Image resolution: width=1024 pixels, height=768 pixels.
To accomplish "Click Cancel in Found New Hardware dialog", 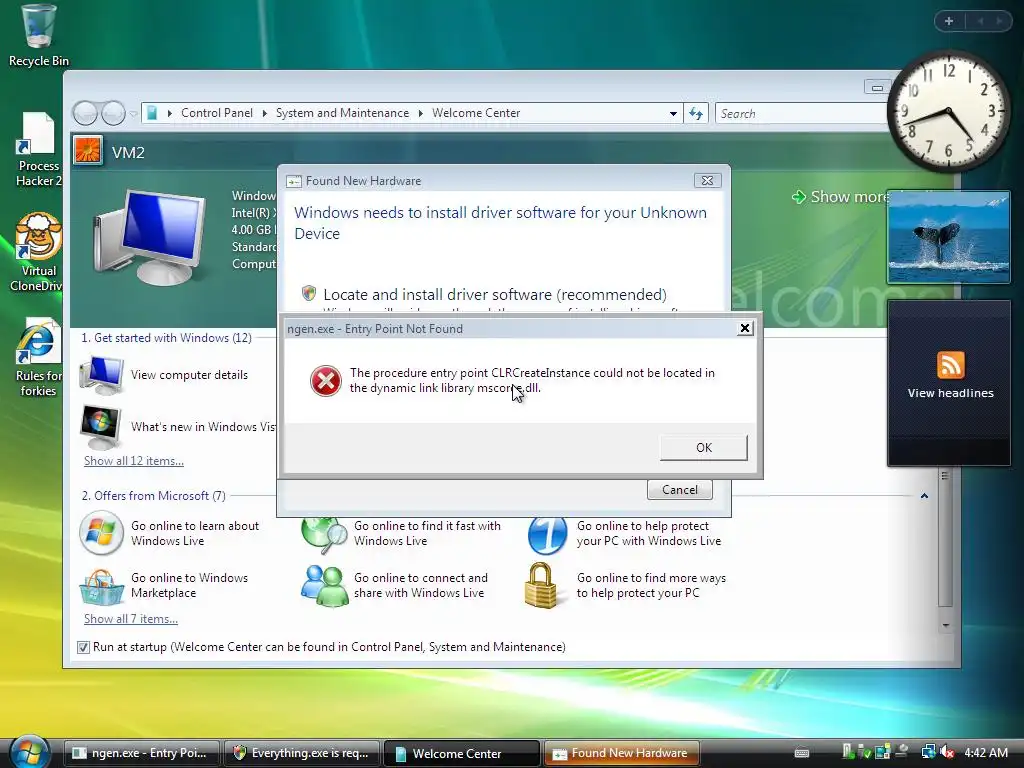I will point(679,490).
